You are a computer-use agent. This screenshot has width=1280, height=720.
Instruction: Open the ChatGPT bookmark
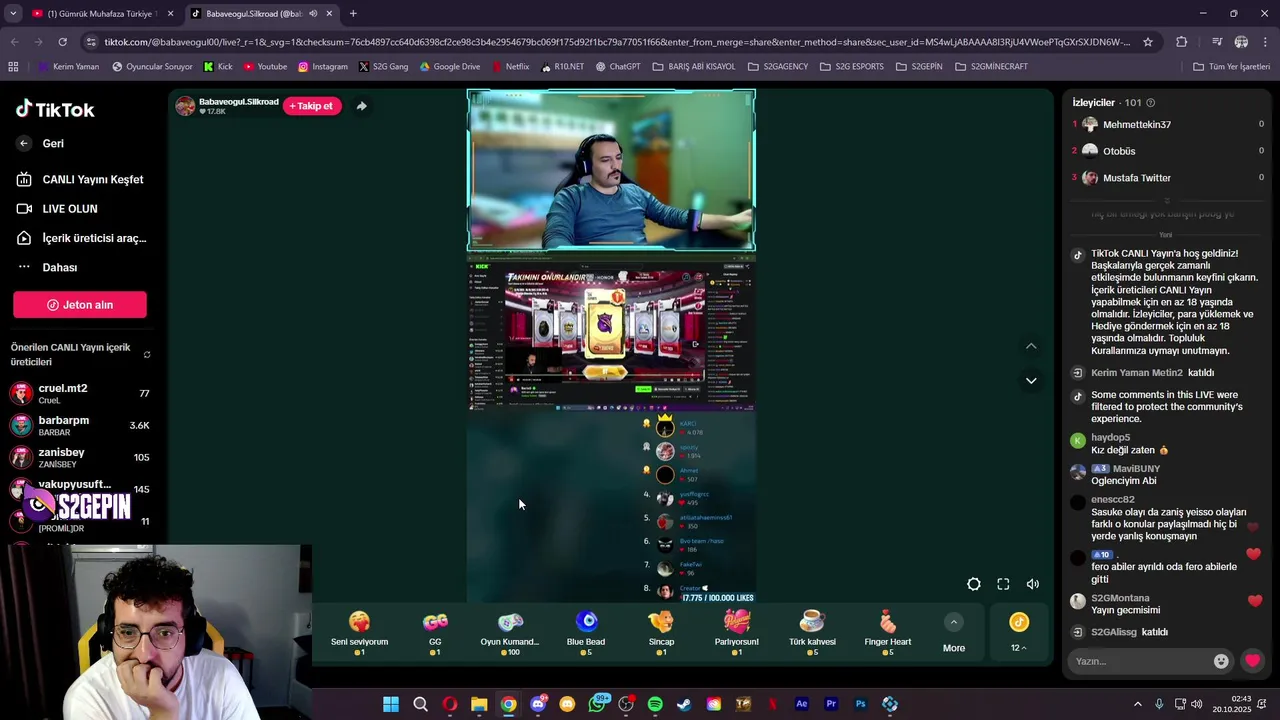point(618,67)
